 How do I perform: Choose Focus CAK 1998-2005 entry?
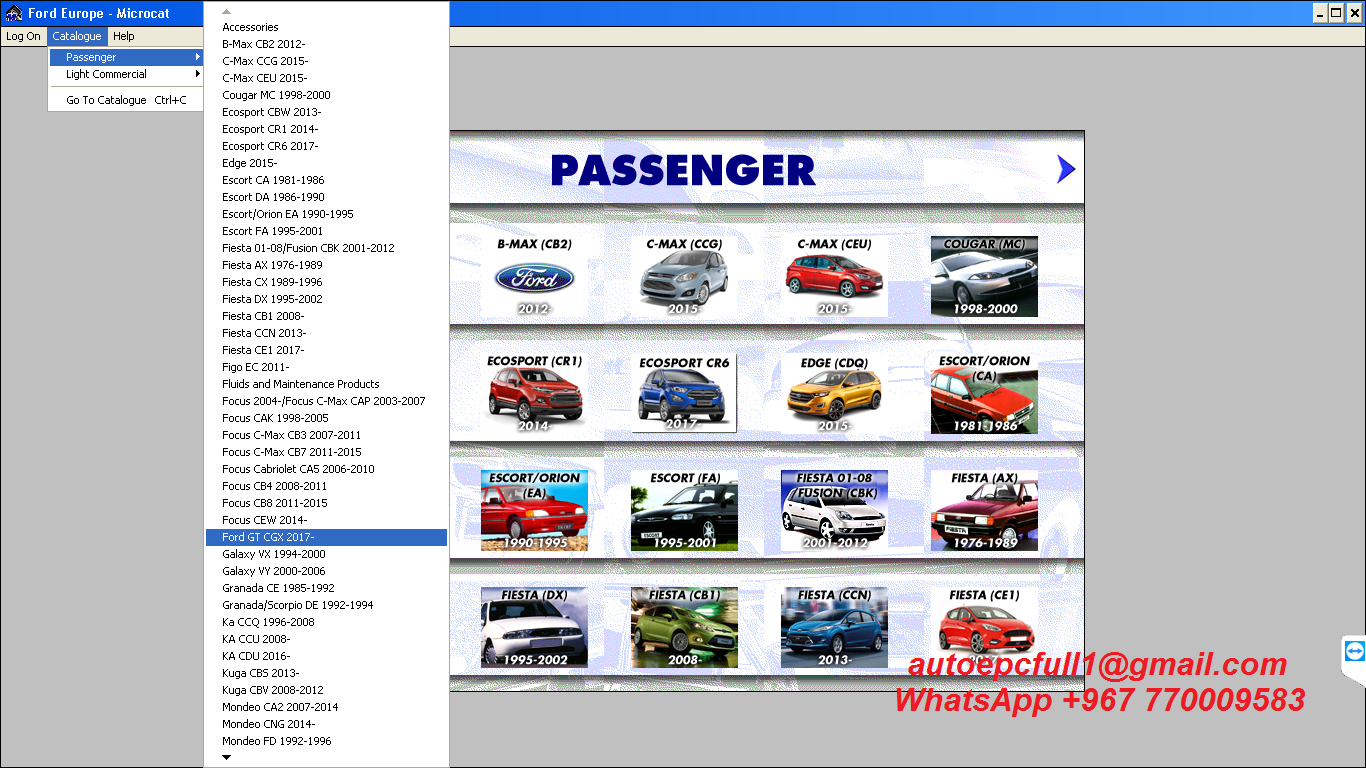coord(326,418)
